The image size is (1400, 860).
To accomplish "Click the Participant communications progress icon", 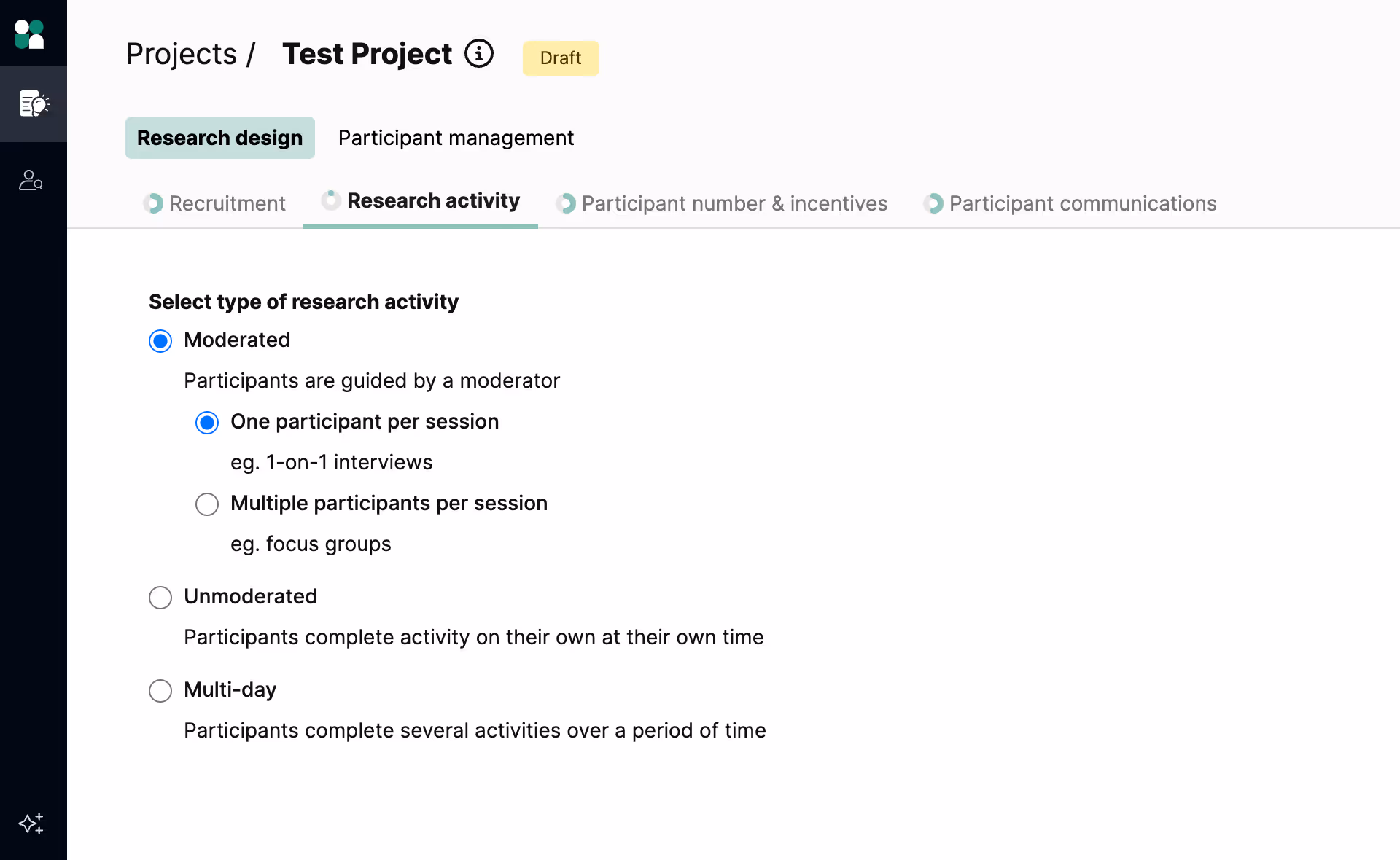I will [x=933, y=203].
